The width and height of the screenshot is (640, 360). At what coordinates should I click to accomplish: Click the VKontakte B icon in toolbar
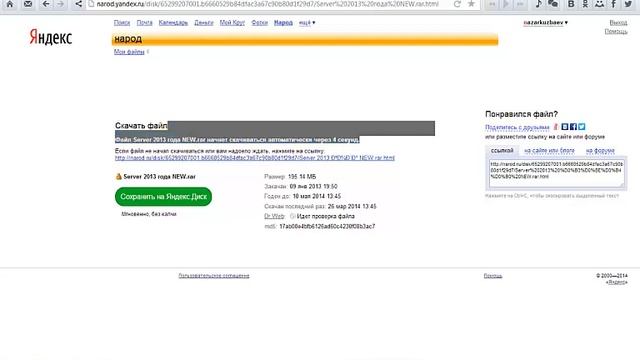click(x=571, y=4)
